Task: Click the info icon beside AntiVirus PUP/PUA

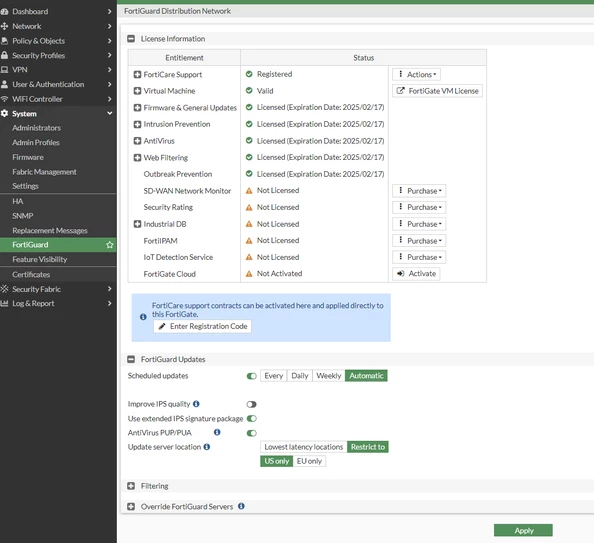Action: [217, 432]
